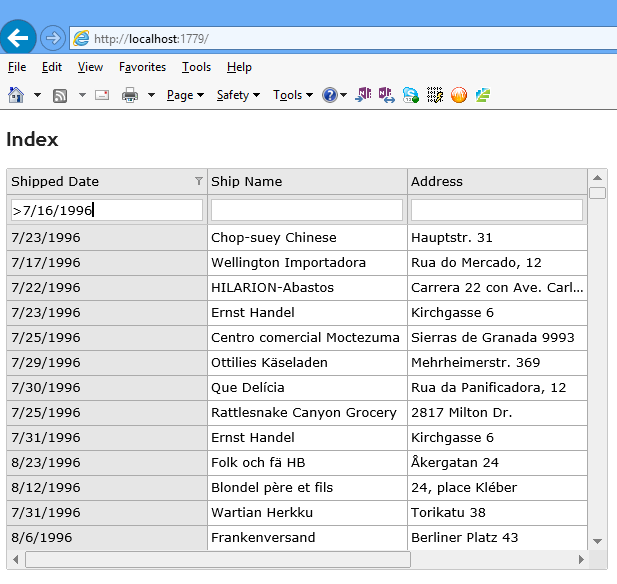Click the 2817 Milton Dr. cell

pyautogui.click(x=497, y=412)
